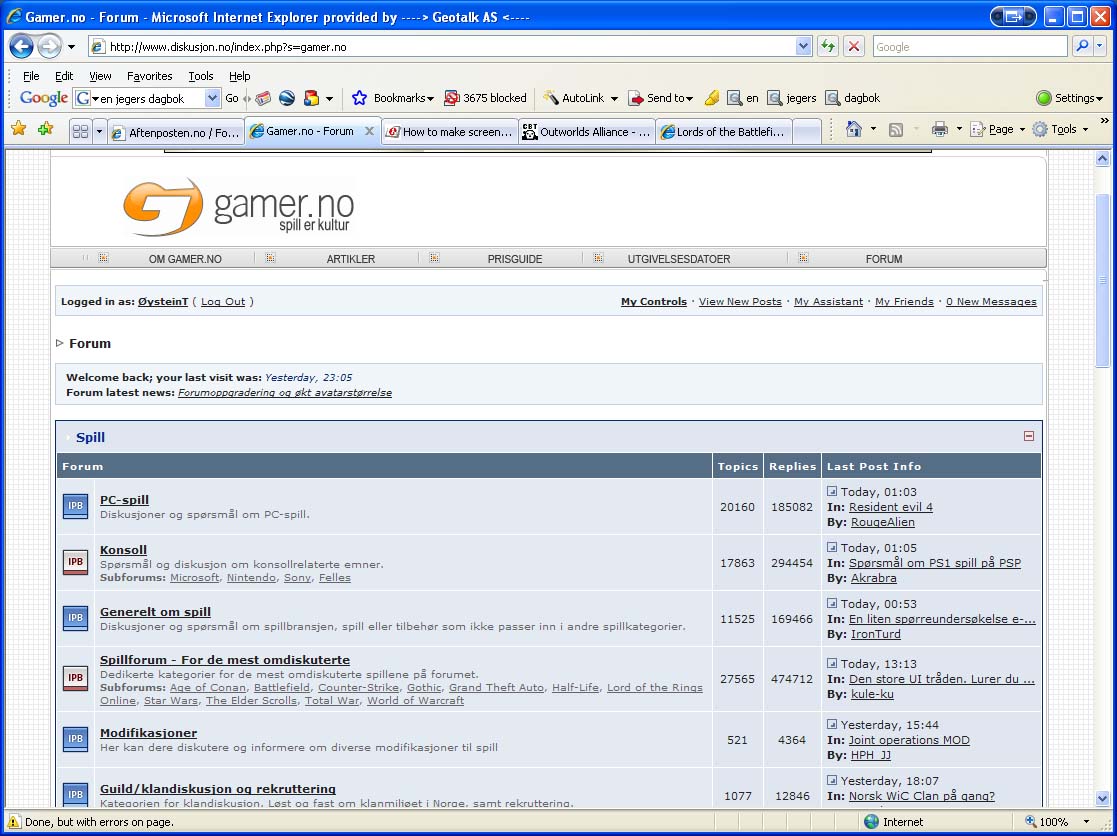The width and height of the screenshot is (1117, 836).
Task: Open the Counter-Strike subforum link
Action: pyautogui.click(x=358, y=687)
